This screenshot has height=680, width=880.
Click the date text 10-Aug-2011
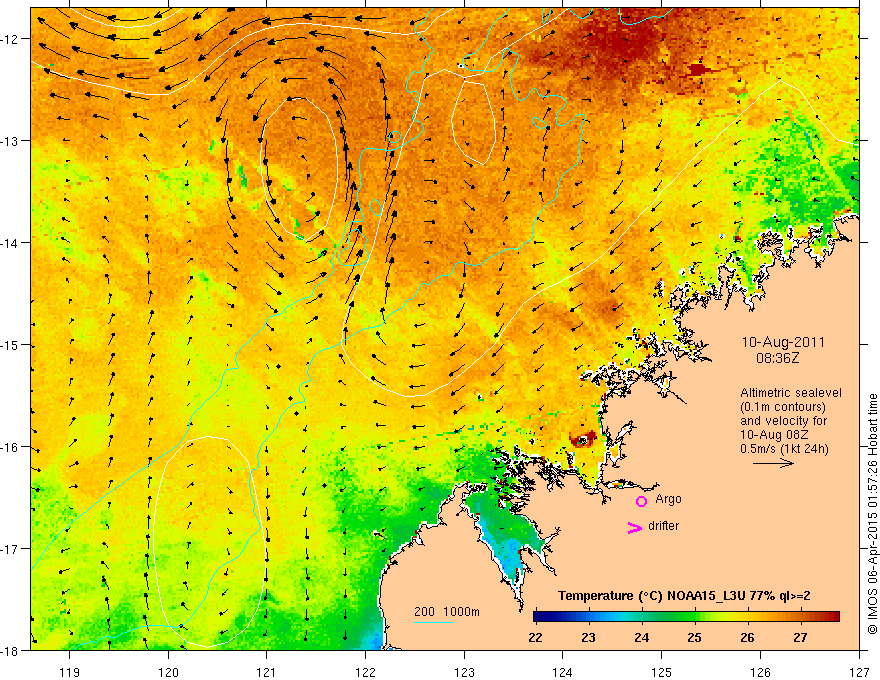click(x=783, y=342)
